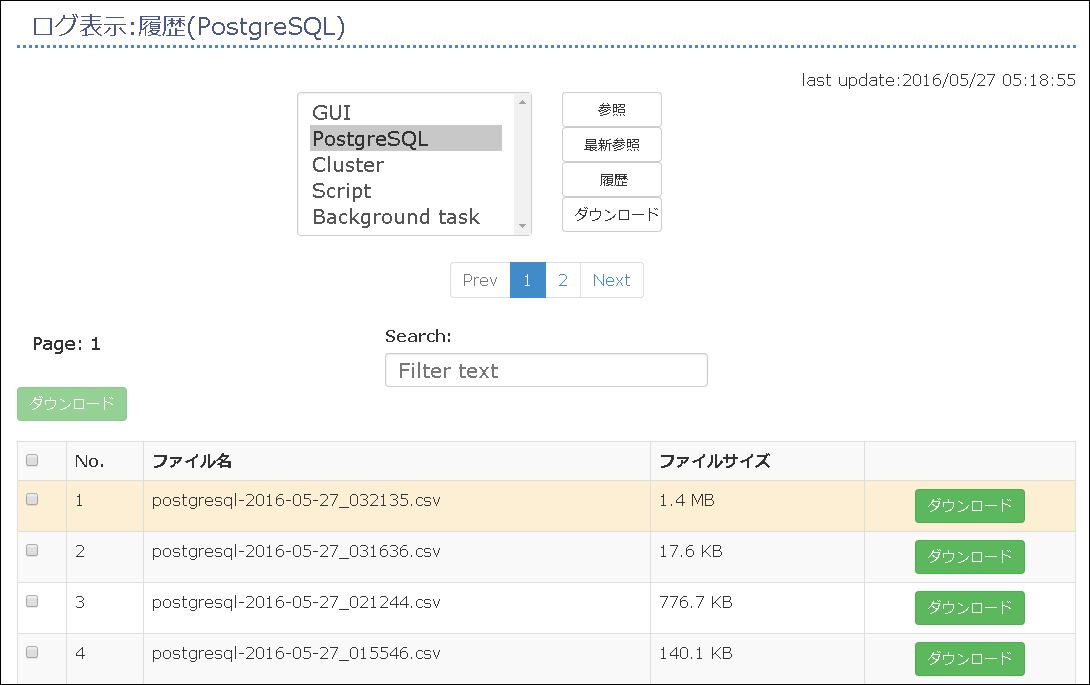
Task: Click the 最新参照 button
Action: pyautogui.click(x=612, y=145)
